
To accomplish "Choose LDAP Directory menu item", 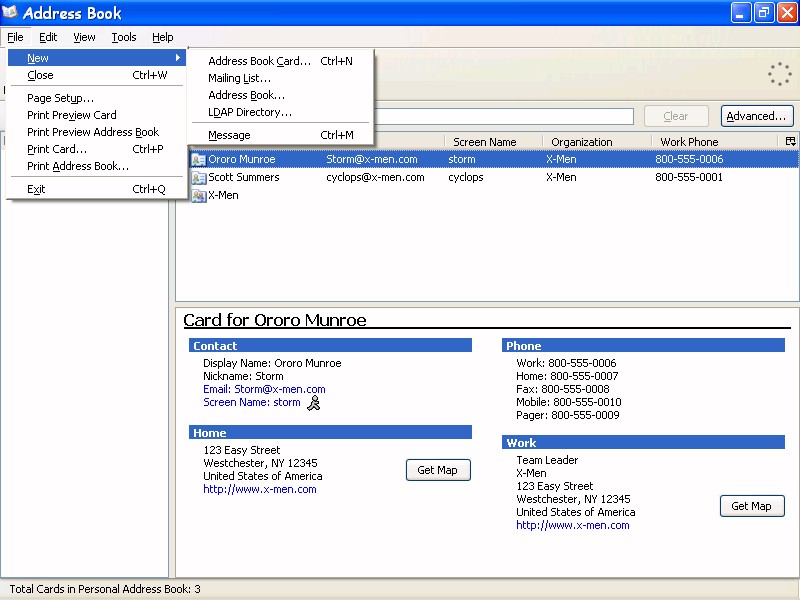I will tap(280, 112).
